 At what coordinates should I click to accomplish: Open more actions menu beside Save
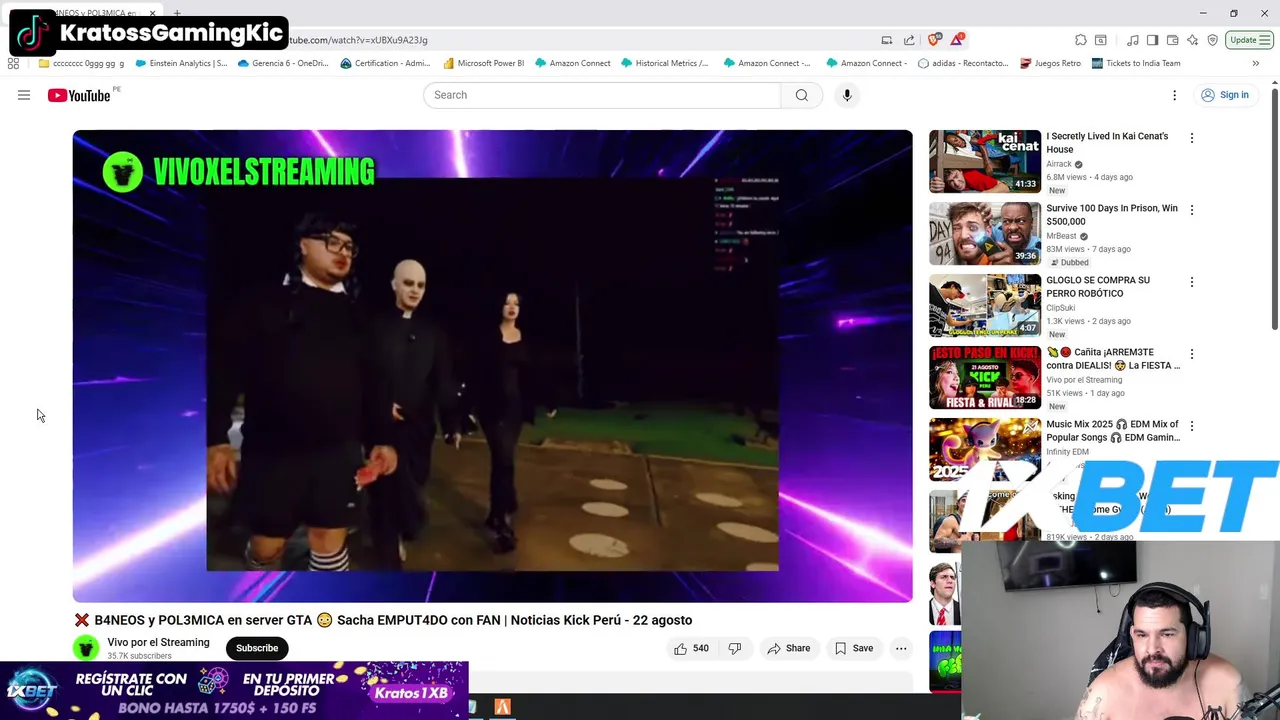coord(901,648)
